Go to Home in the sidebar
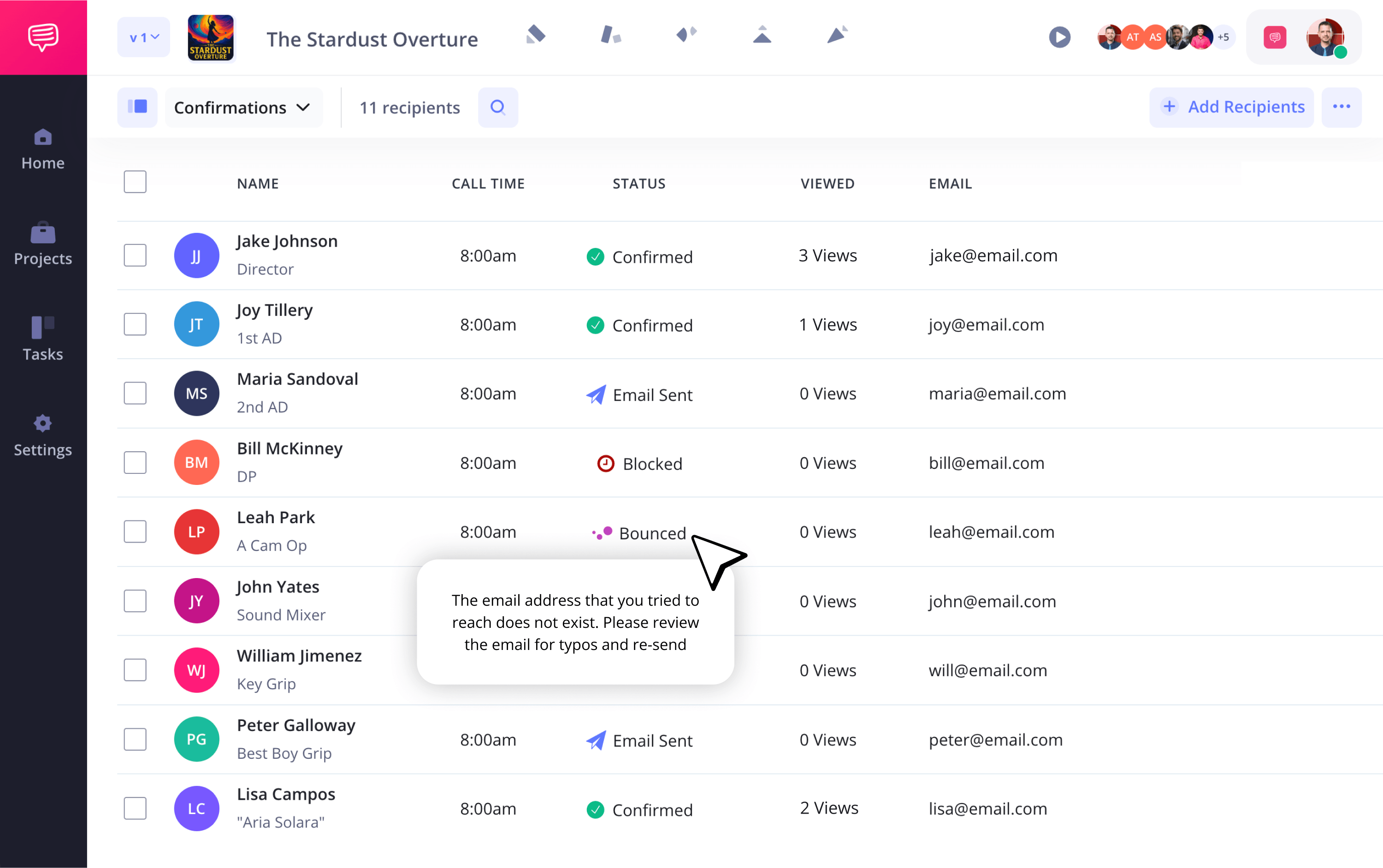This screenshot has width=1383, height=868. (x=43, y=149)
